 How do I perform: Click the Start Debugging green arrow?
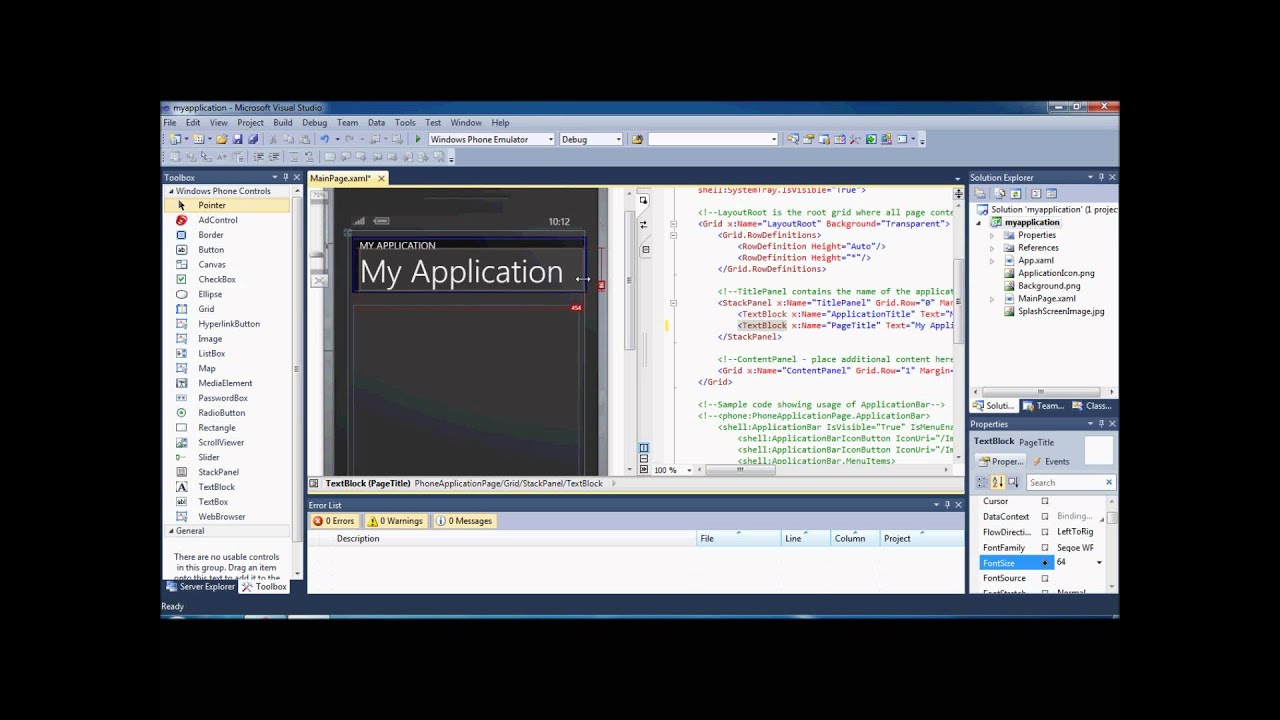point(418,139)
